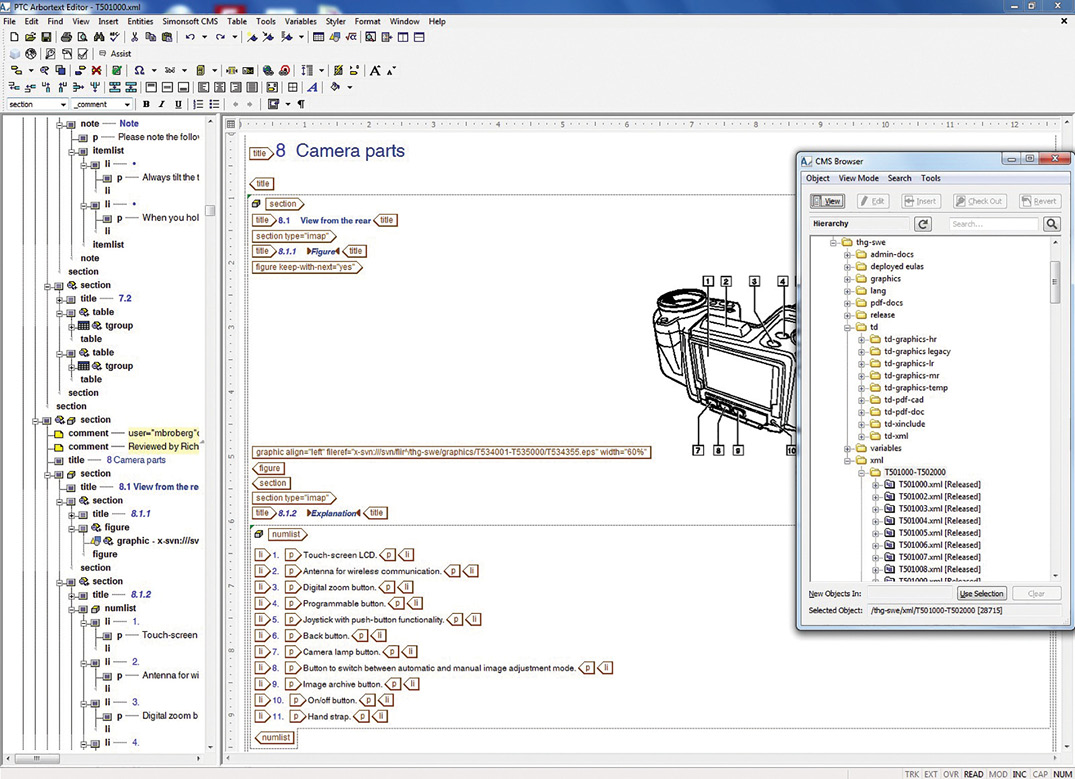Image resolution: width=1075 pixels, height=779 pixels.
Task: Open the Object menu in CMS Browser
Action: [817, 178]
